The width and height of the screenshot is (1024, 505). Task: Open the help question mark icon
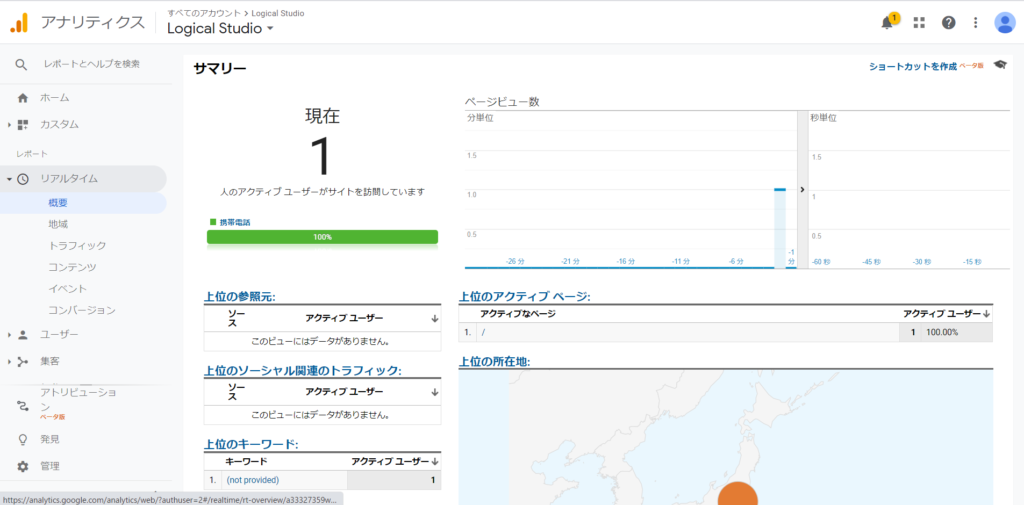(x=948, y=23)
